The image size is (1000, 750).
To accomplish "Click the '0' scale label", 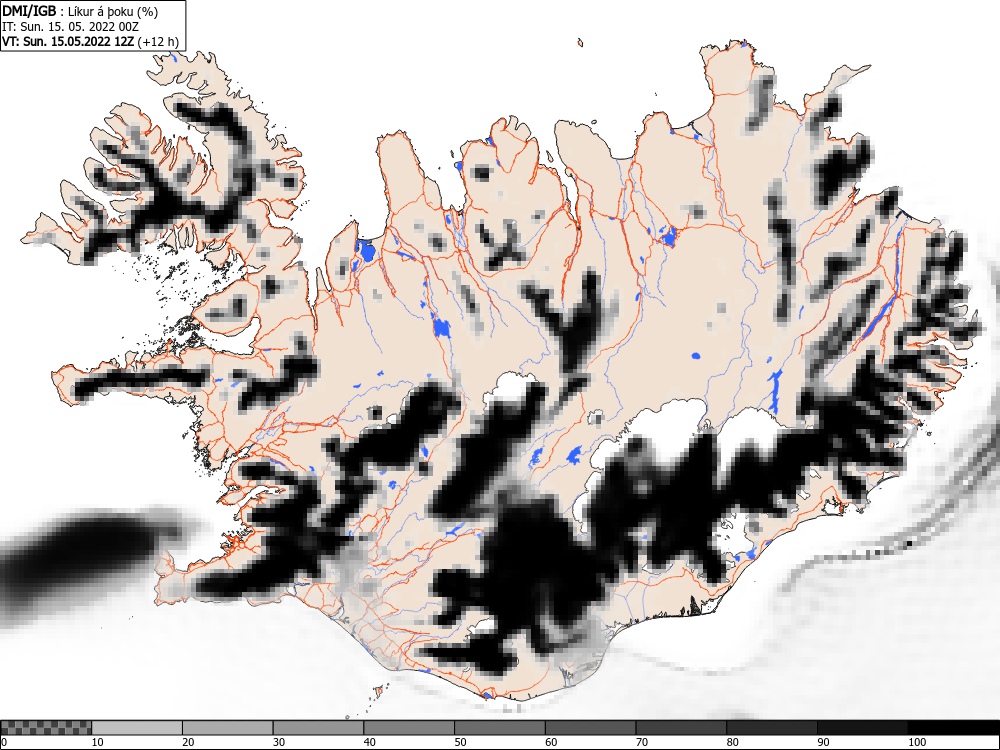I will pyautogui.click(x=4, y=742).
